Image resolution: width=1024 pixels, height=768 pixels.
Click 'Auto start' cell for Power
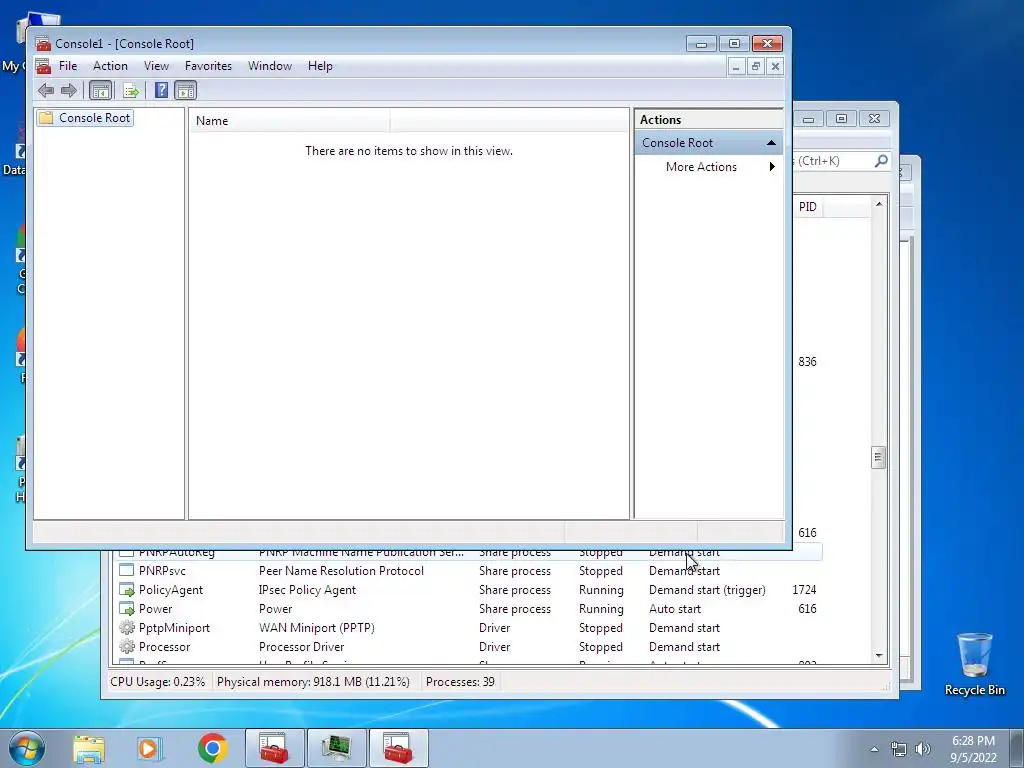click(x=675, y=609)
